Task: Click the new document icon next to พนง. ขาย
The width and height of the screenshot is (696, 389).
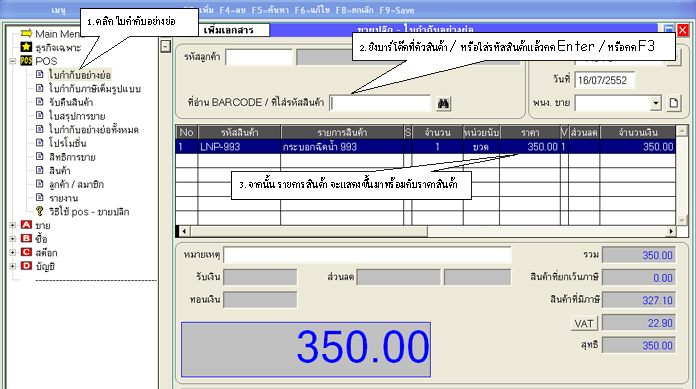Action: pos(673,103)
